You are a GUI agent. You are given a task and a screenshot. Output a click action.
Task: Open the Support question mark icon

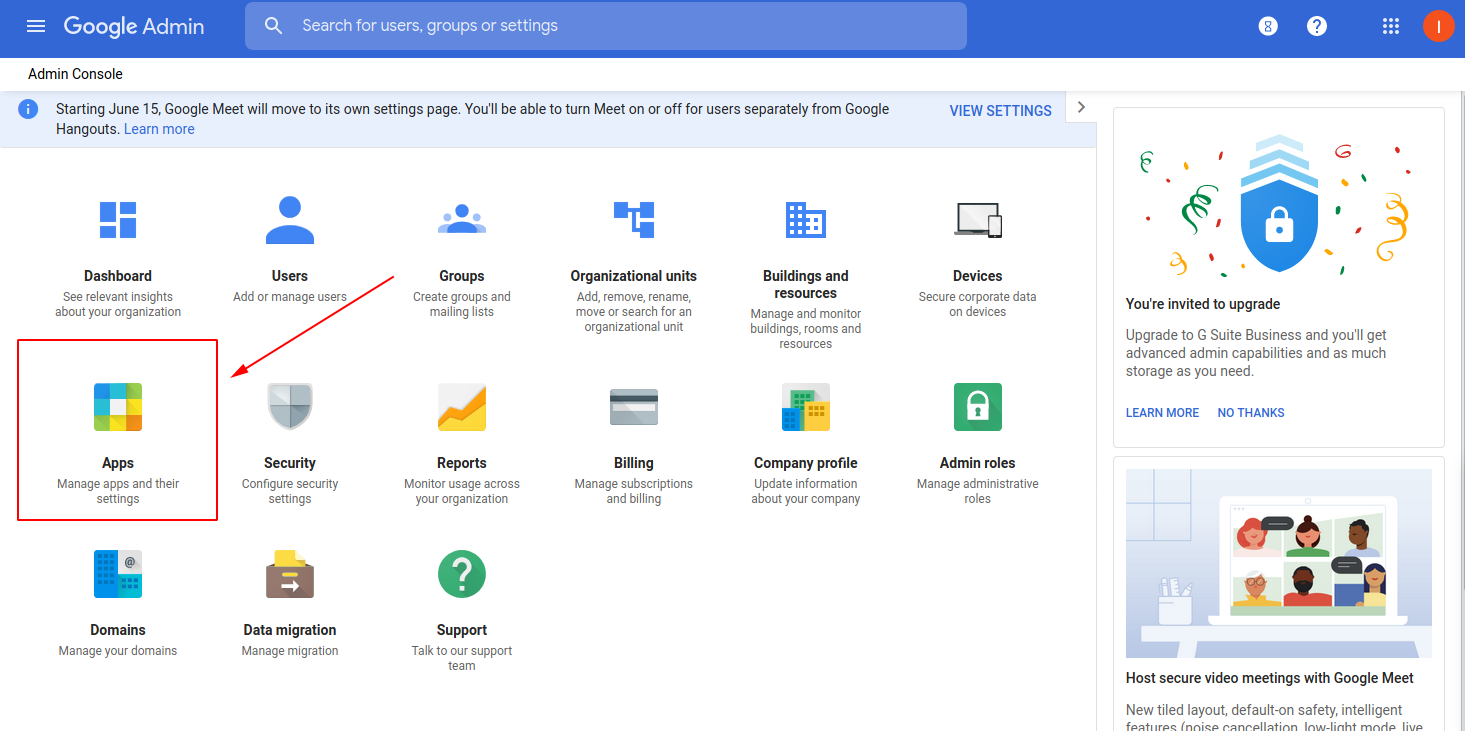462,574
